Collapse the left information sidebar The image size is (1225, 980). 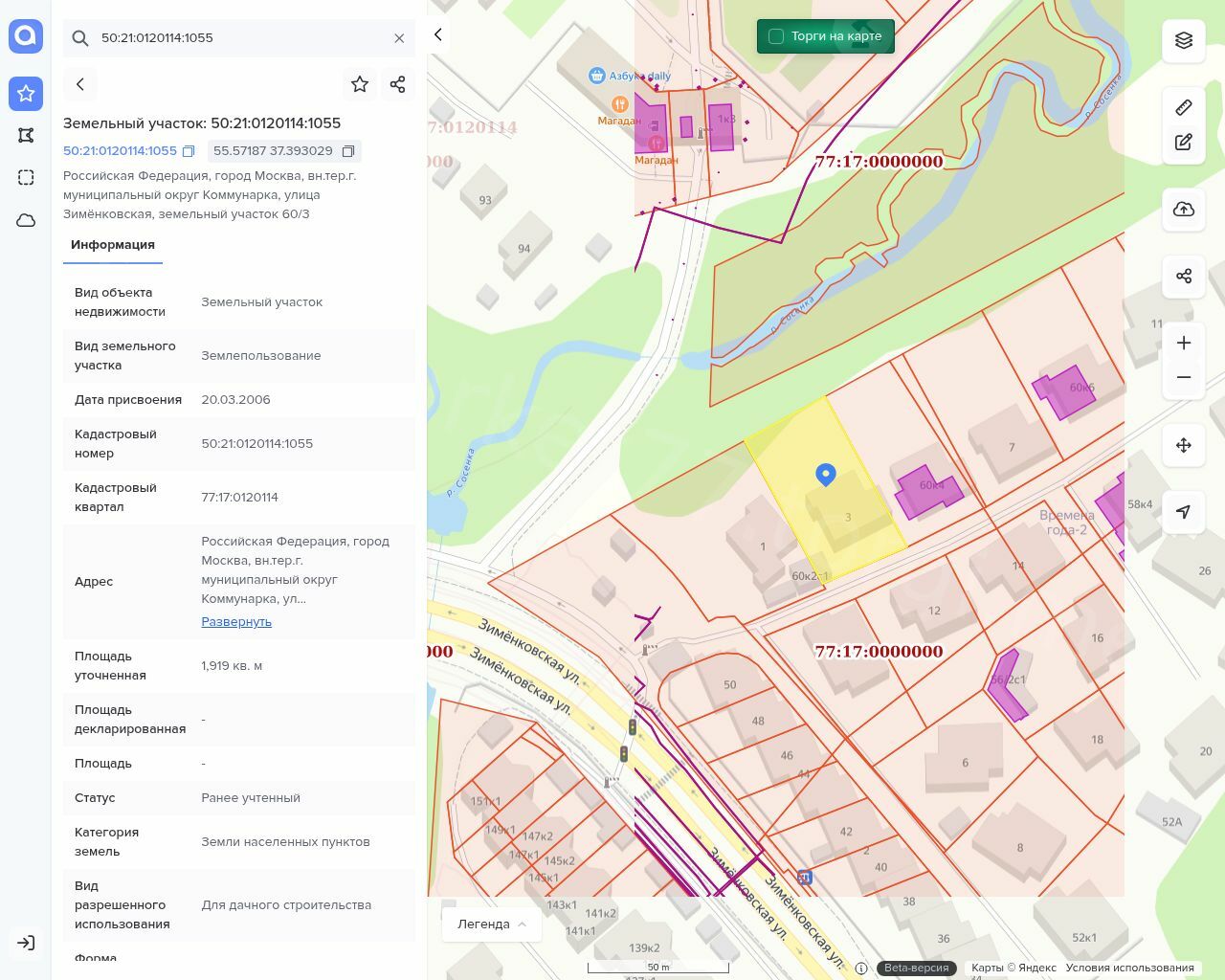pos(438,34)
